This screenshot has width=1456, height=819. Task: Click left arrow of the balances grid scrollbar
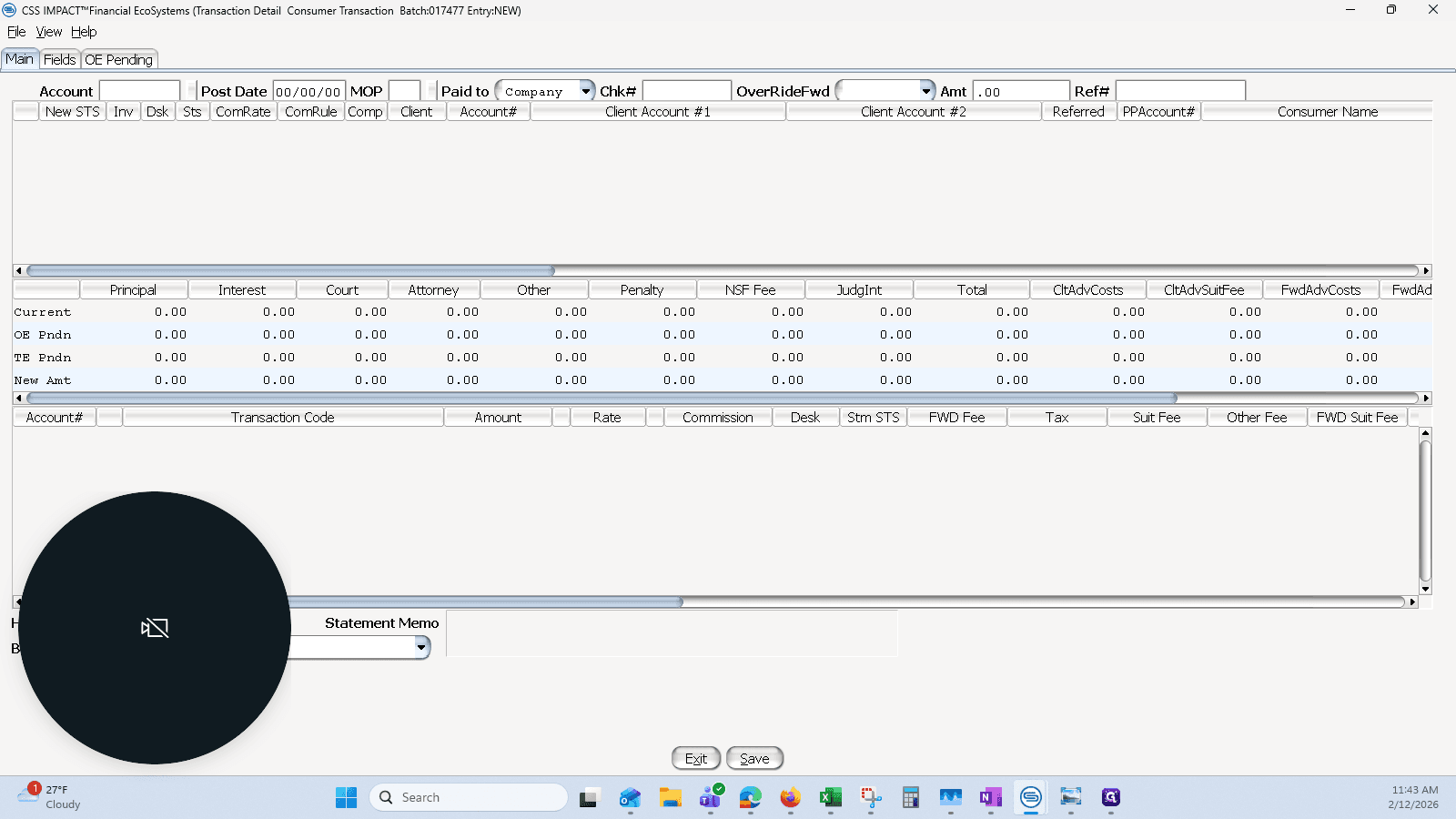point(18,398)
